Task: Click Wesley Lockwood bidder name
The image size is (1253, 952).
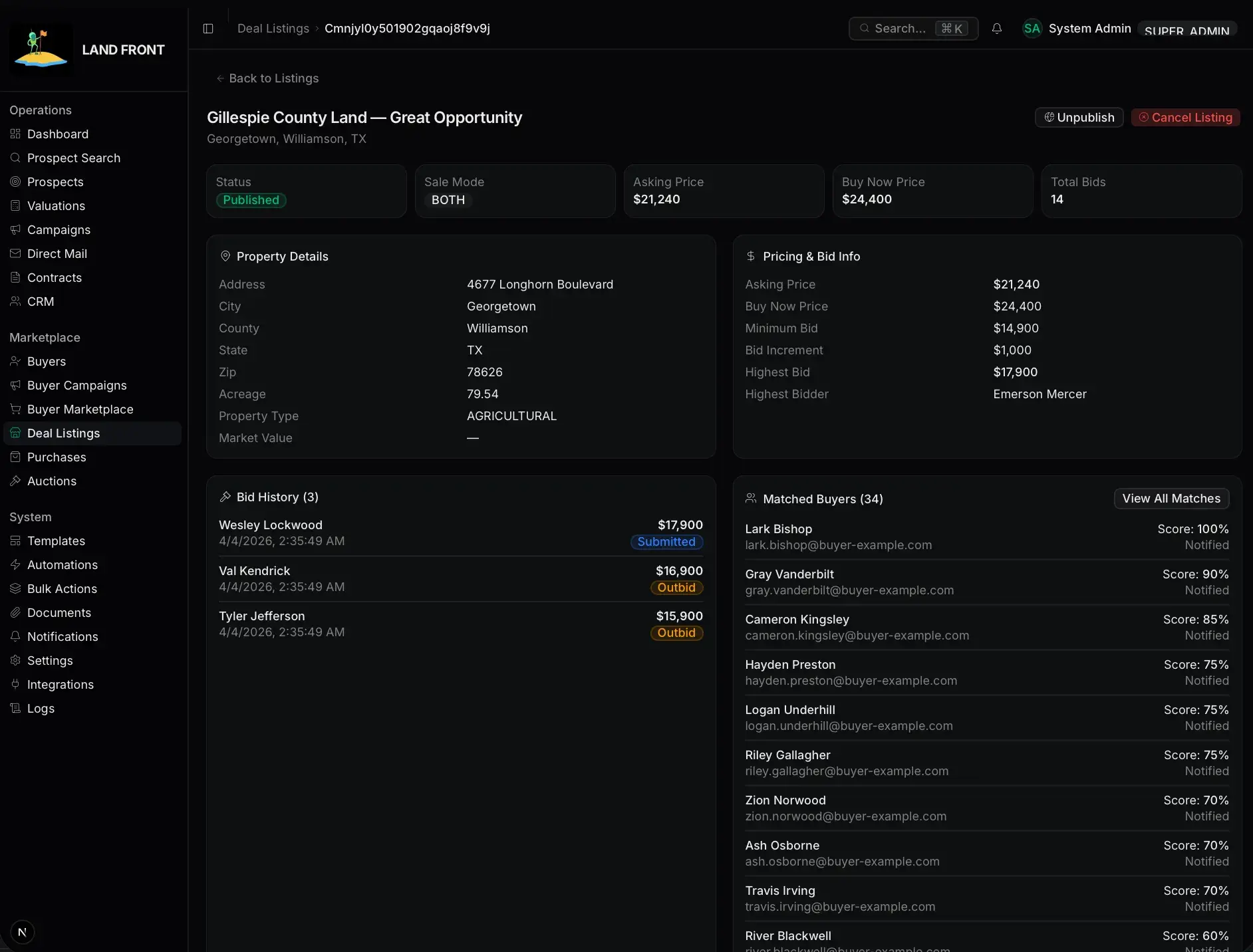Action: click(271, 525)
